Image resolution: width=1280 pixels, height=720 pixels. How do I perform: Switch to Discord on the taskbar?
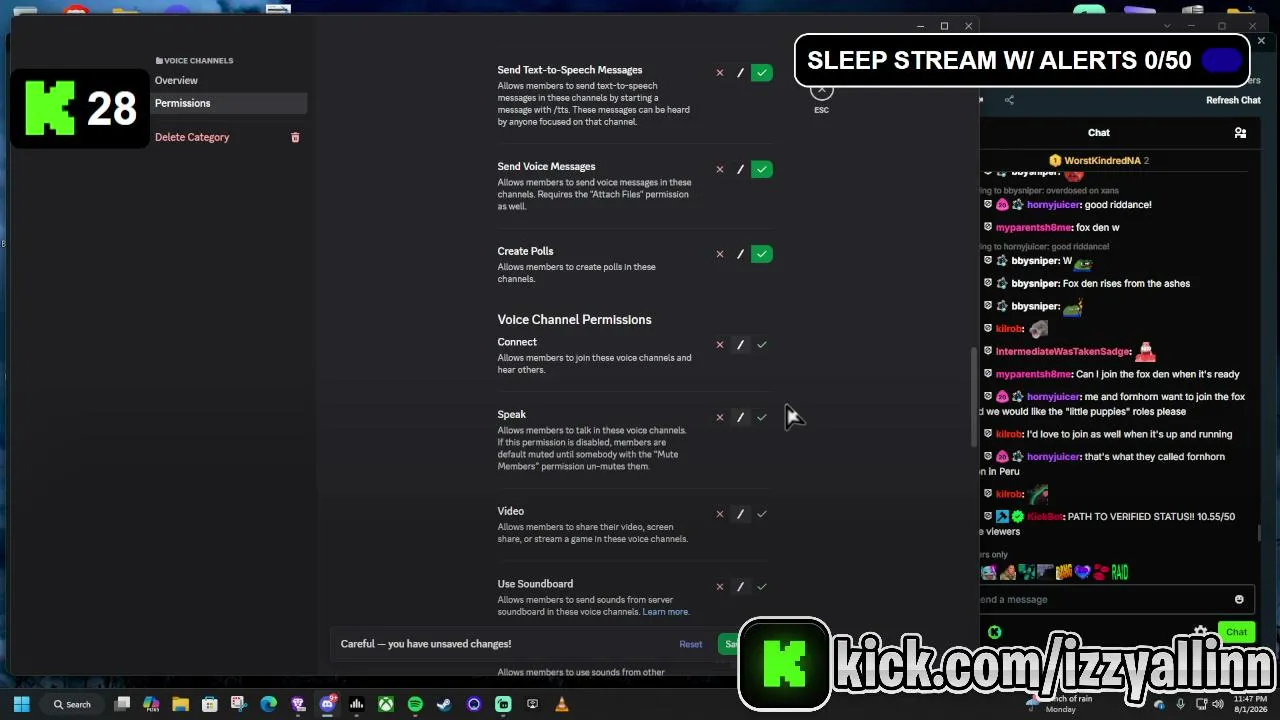click(327, 704)
